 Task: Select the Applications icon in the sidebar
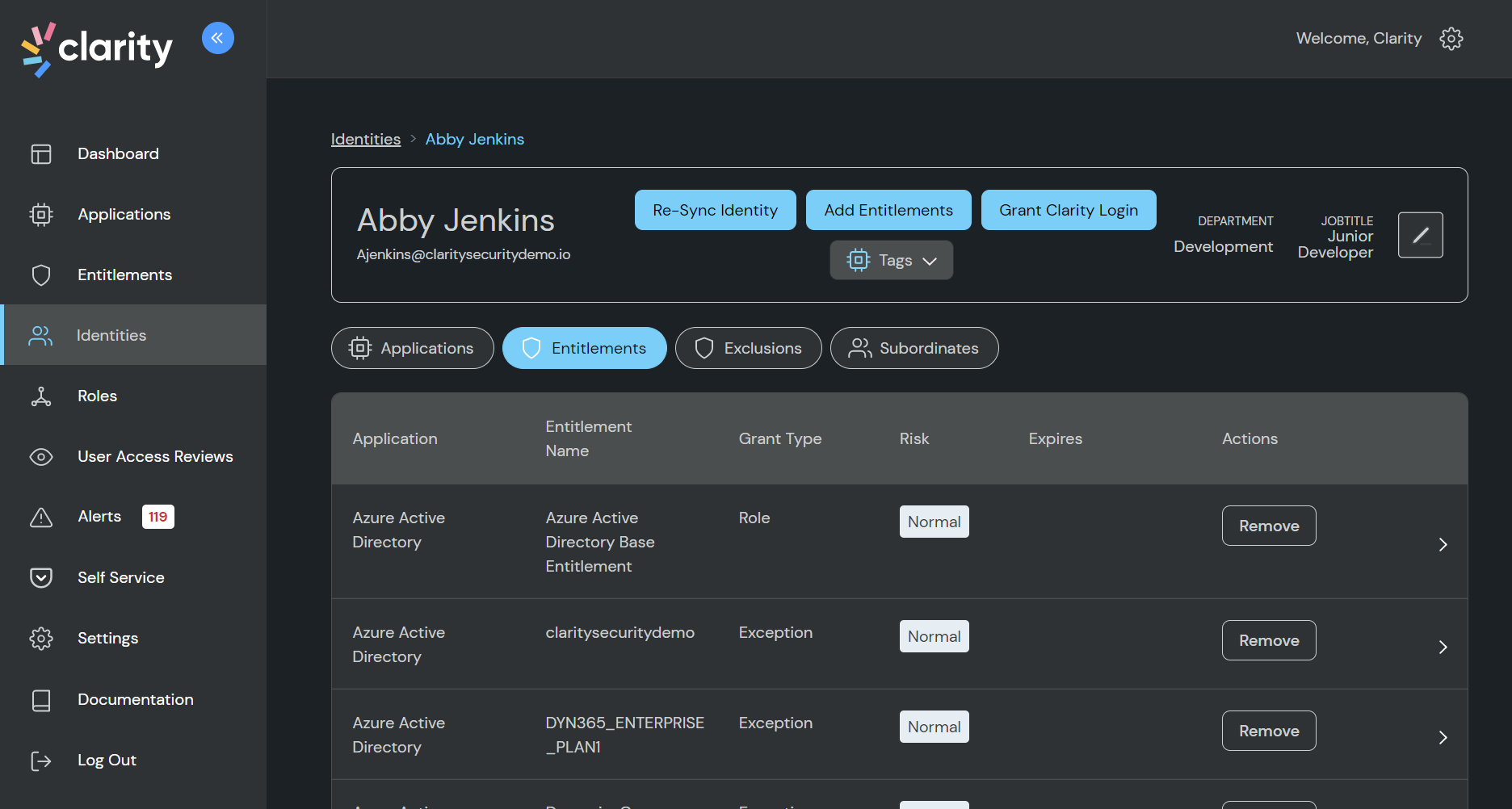[40, 214]
